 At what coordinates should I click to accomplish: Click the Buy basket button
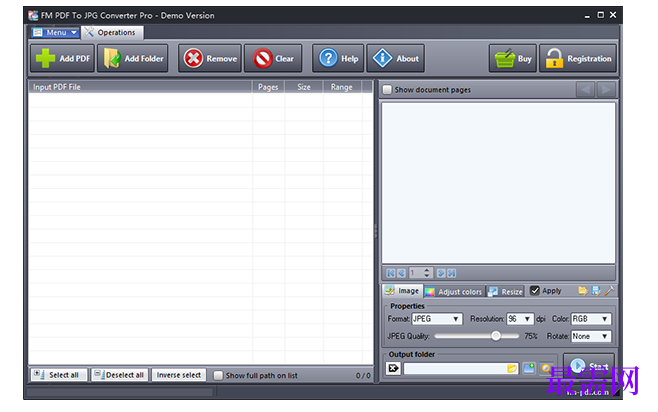513,58
